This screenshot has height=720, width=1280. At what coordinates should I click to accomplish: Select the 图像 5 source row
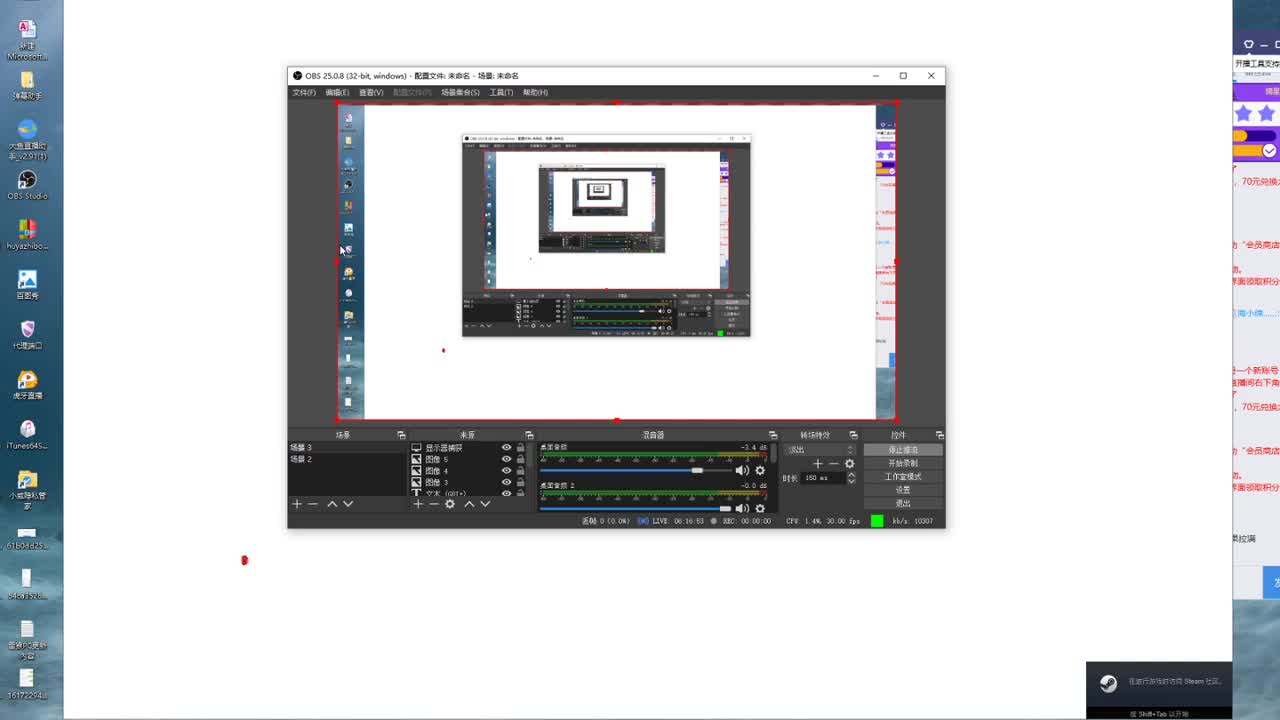[468, 460]
